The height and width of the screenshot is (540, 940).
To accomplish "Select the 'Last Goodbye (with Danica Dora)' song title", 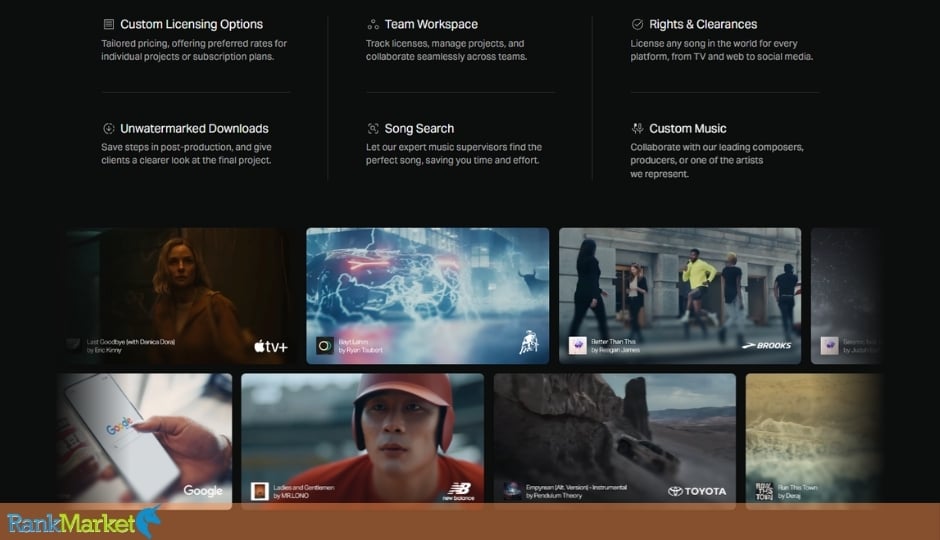I will [x=131, y=342].
